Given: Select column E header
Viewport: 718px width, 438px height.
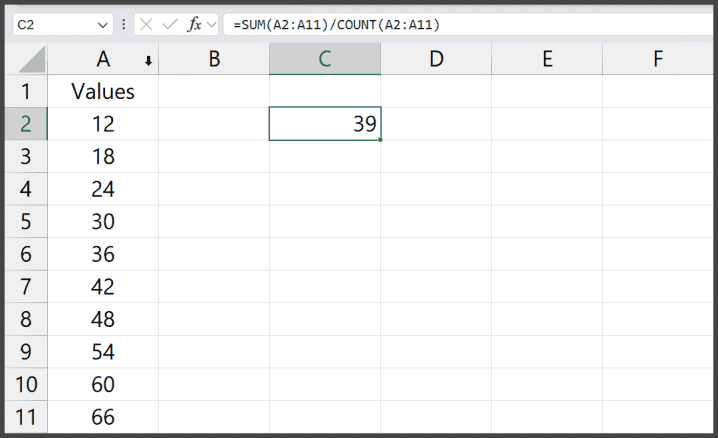Looking at the screenshot, I should tap(546, 59).
